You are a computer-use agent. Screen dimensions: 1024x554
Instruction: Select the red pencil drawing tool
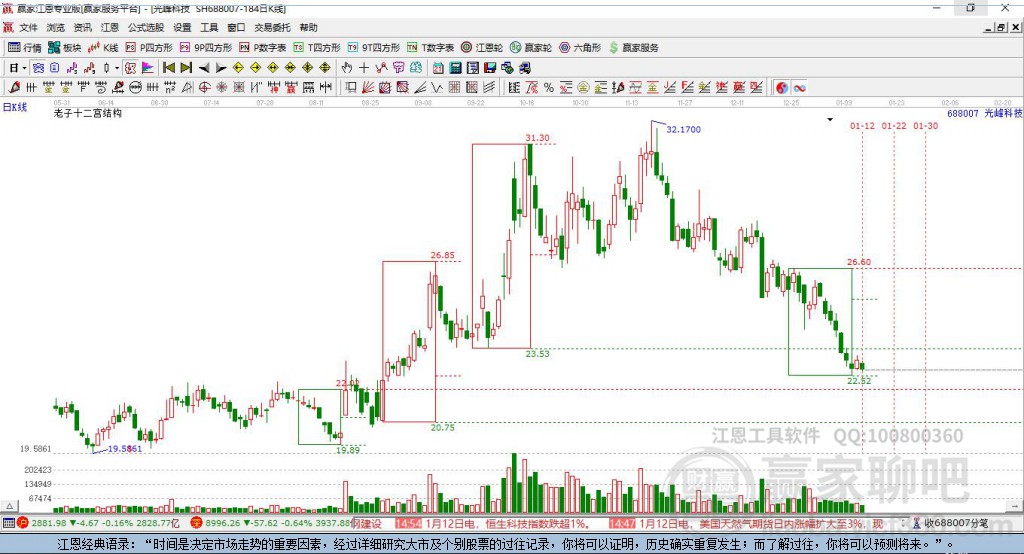[x=14, y=88]
